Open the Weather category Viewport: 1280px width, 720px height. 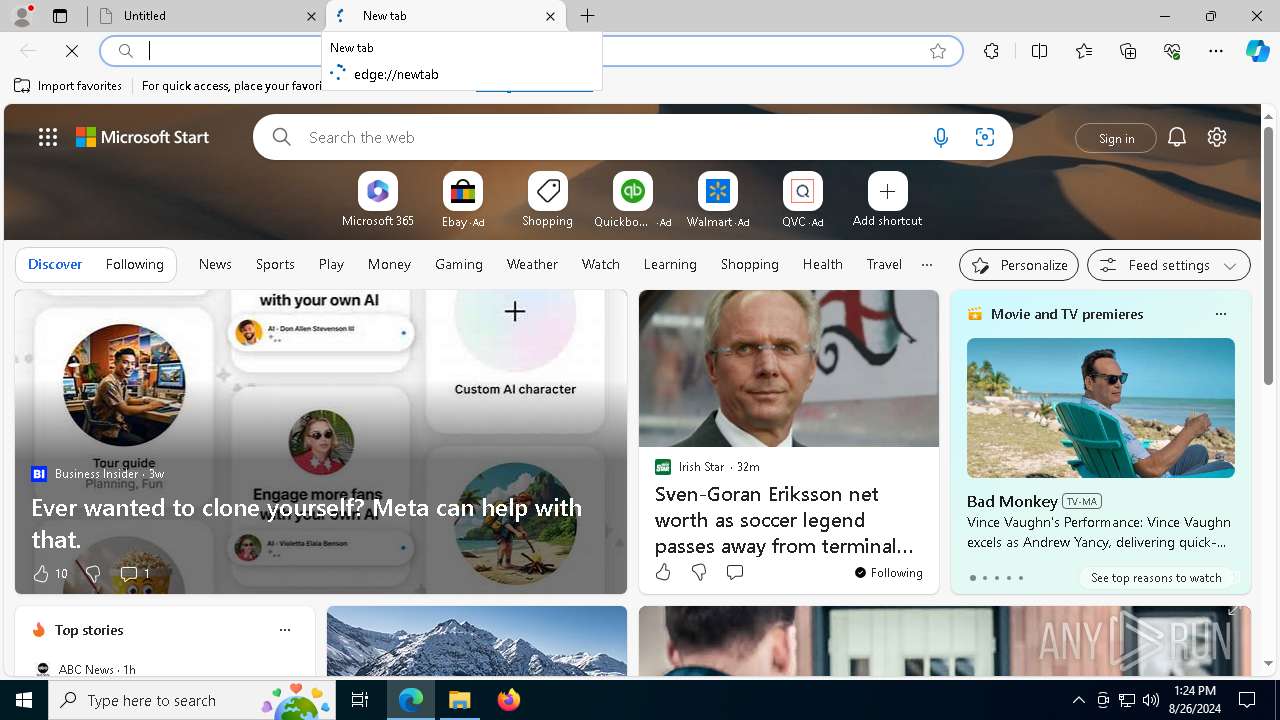coord(532,264)
